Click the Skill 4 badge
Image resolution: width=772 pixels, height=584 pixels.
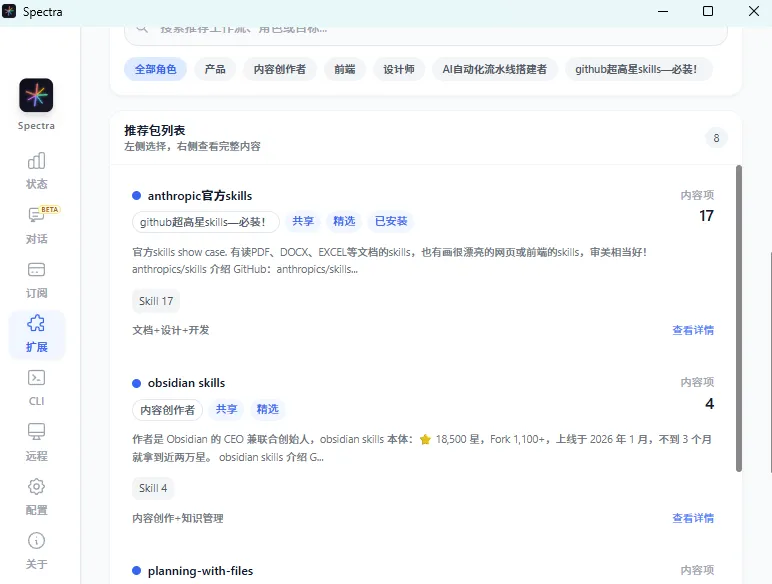(153, 488)
